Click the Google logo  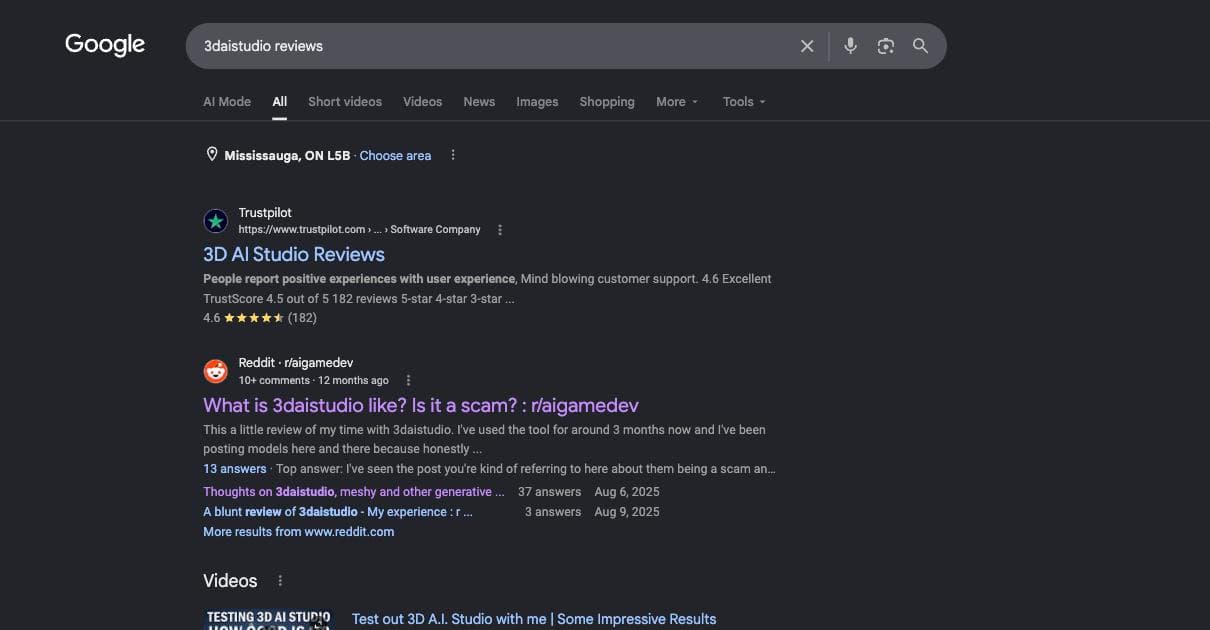(x=105, y=45)
